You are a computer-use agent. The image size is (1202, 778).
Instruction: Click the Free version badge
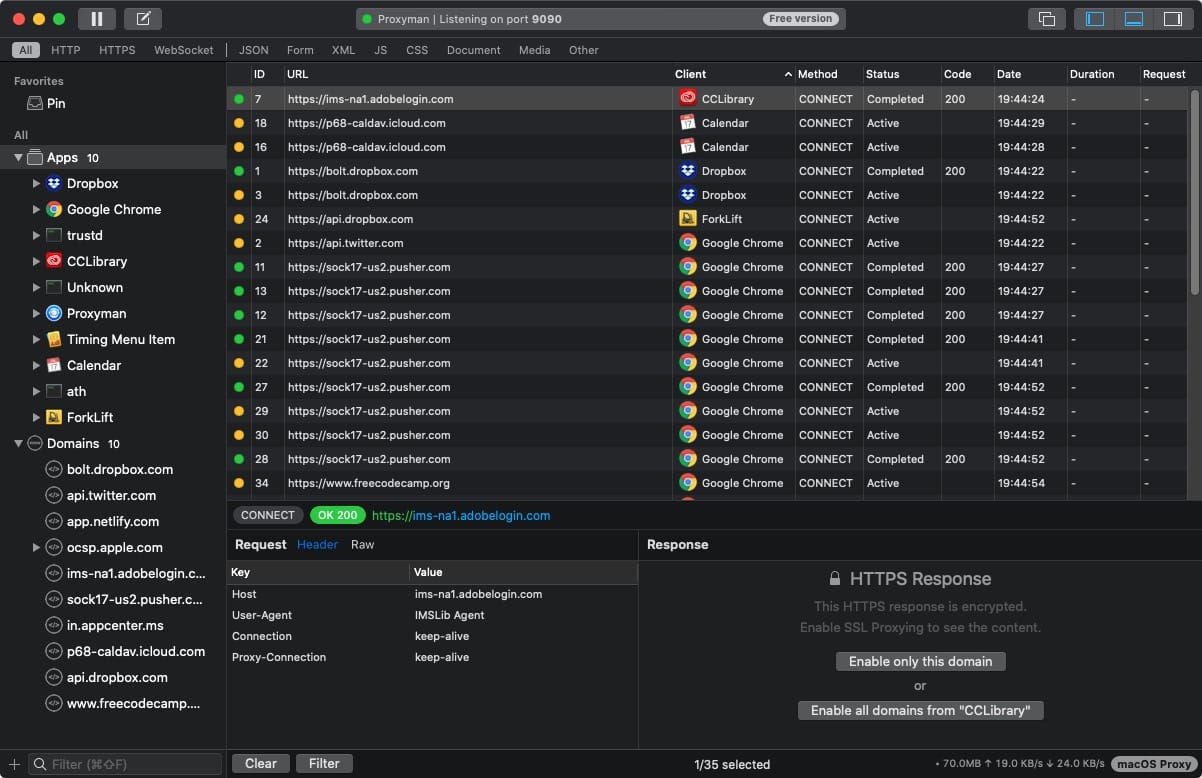800,19
